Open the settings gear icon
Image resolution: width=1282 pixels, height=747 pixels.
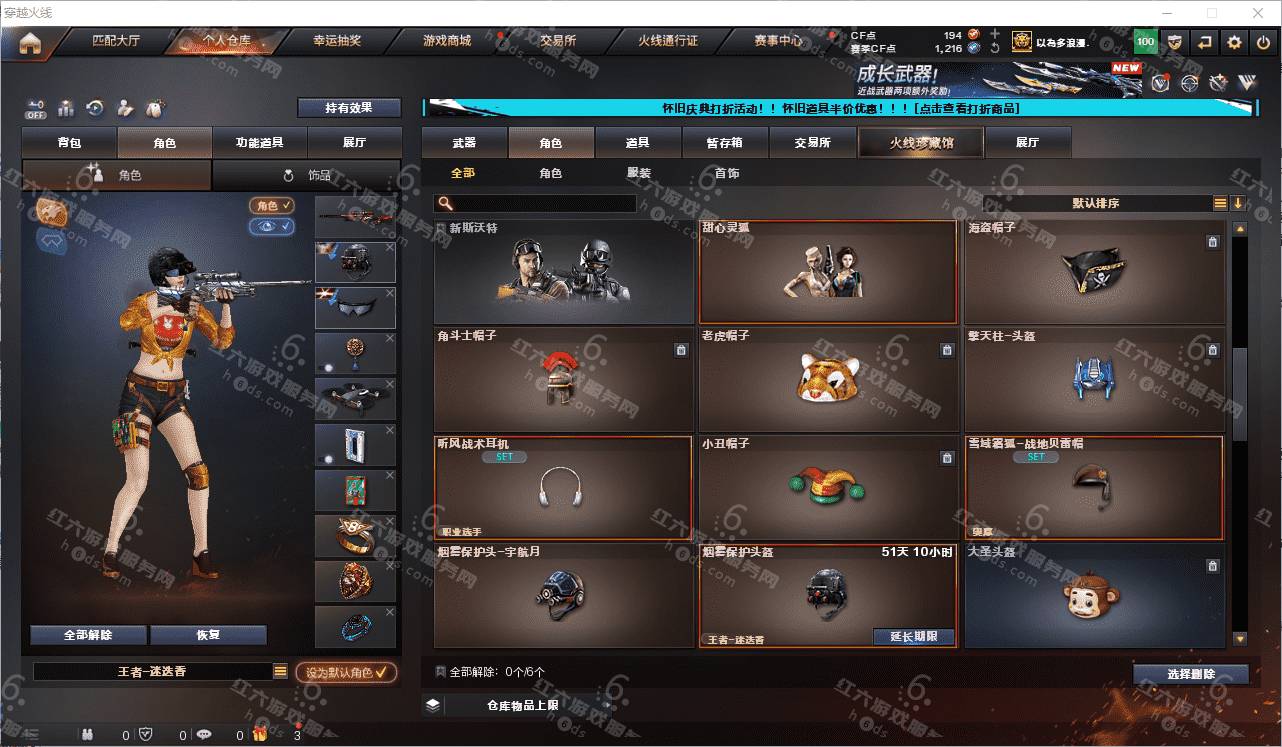click(1235, 42)
